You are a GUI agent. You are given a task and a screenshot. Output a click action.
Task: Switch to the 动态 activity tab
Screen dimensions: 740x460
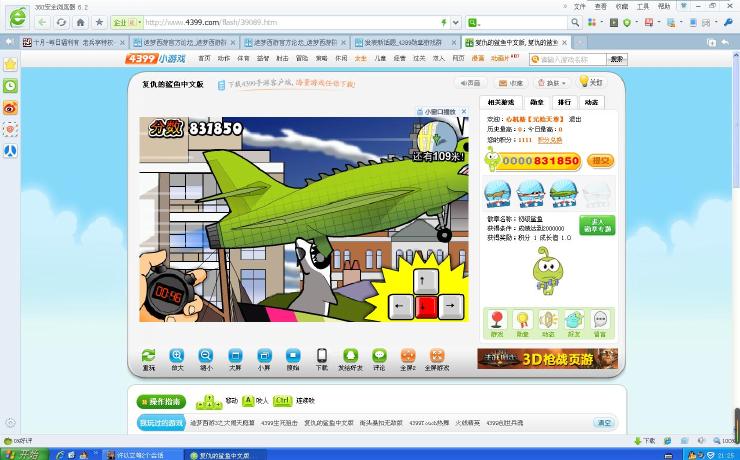(591, 102)
